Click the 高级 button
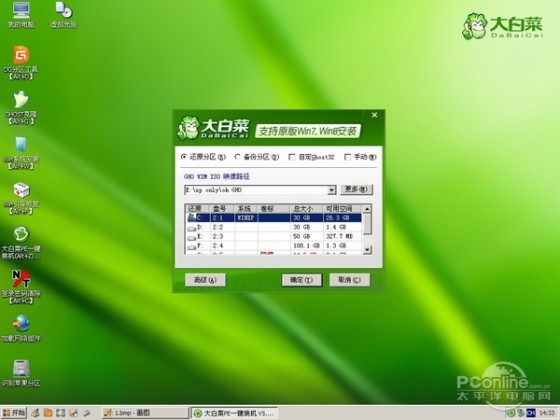Image resolution: width=560 pixels, height=420 pixels. click(x=205, y=280)
